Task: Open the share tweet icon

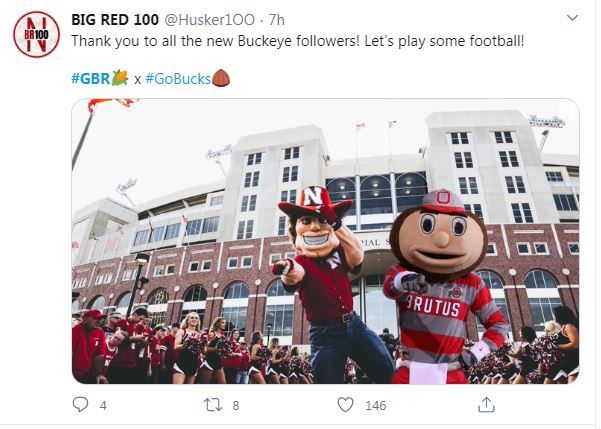Action: pyautogui.click(x=486, y=405)
